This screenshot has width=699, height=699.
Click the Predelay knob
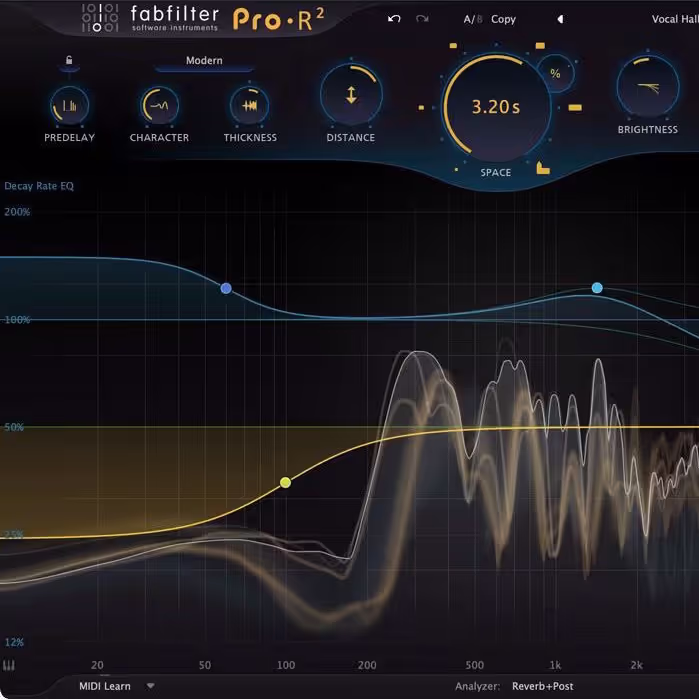[69, 105]
